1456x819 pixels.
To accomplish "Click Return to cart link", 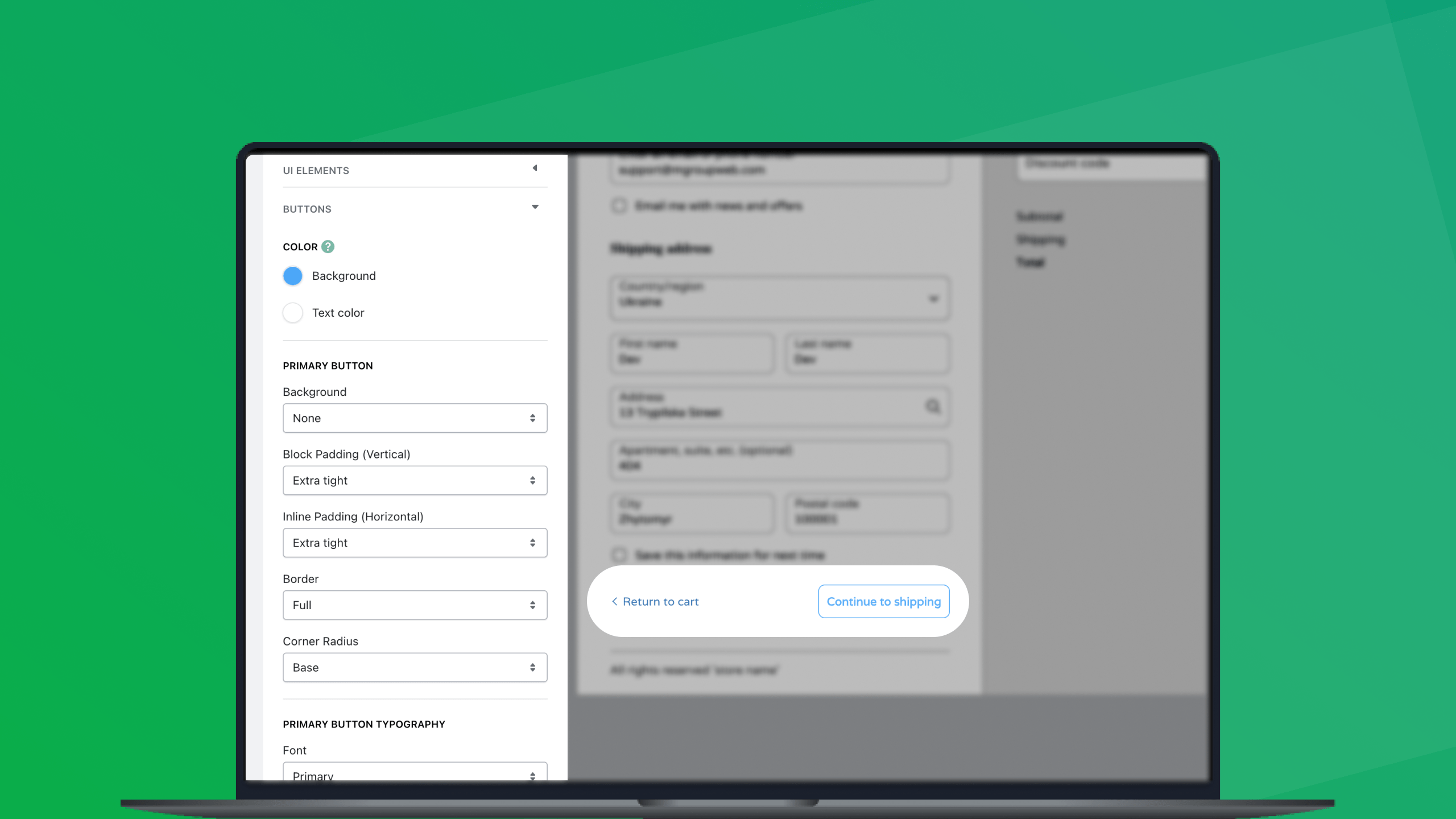I will [x=653, y=601].
